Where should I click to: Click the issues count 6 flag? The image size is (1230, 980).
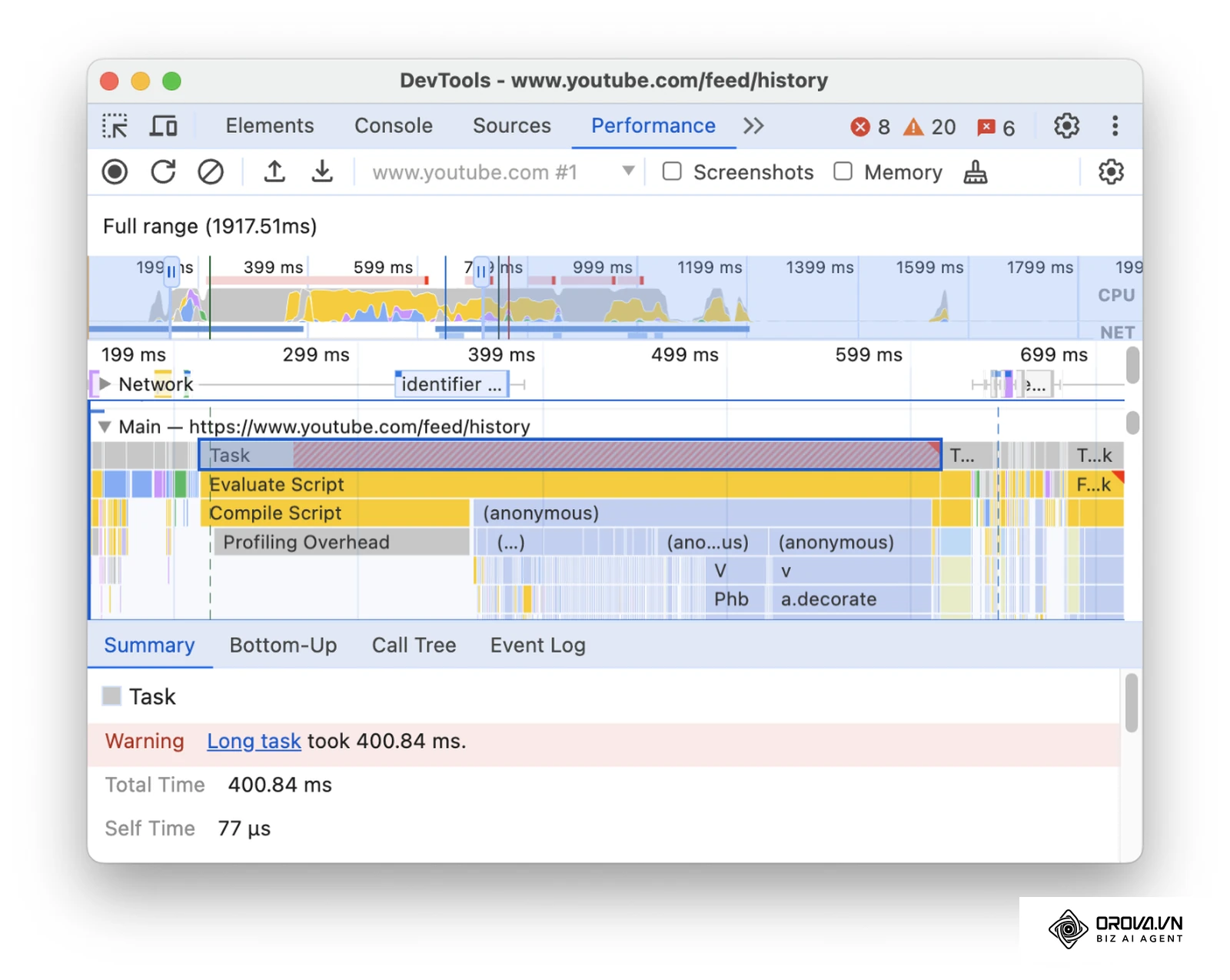click(996, 128)
